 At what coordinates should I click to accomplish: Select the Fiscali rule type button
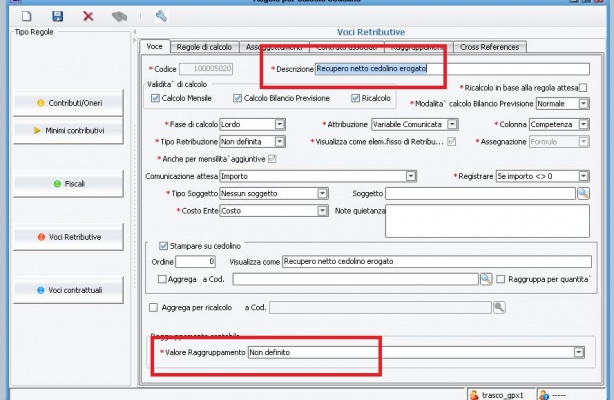click(x=68, y=184)
